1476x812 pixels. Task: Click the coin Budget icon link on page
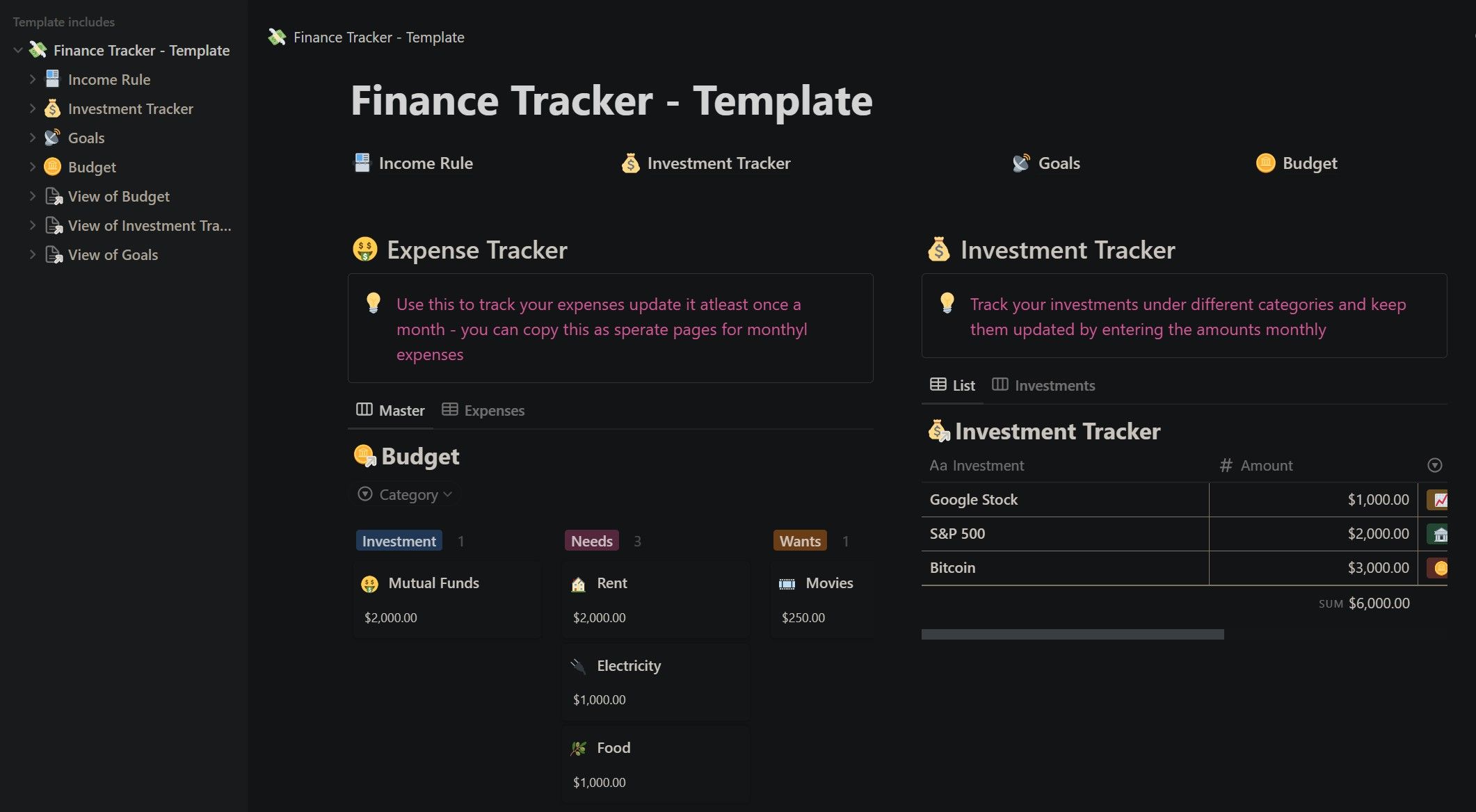point(1266,163)
